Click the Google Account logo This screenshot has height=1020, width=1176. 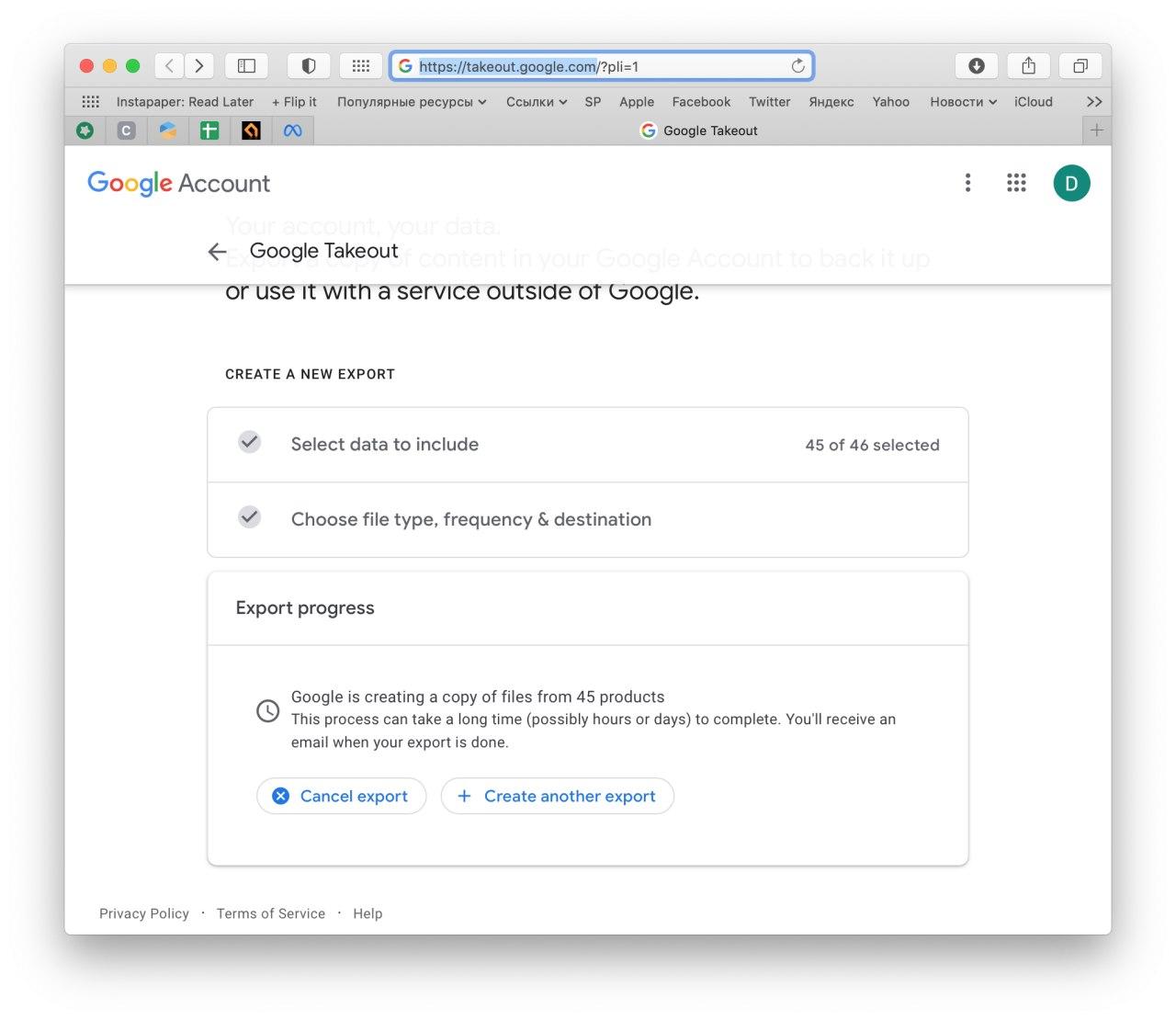pyautogui.click(x=178, y=183)
